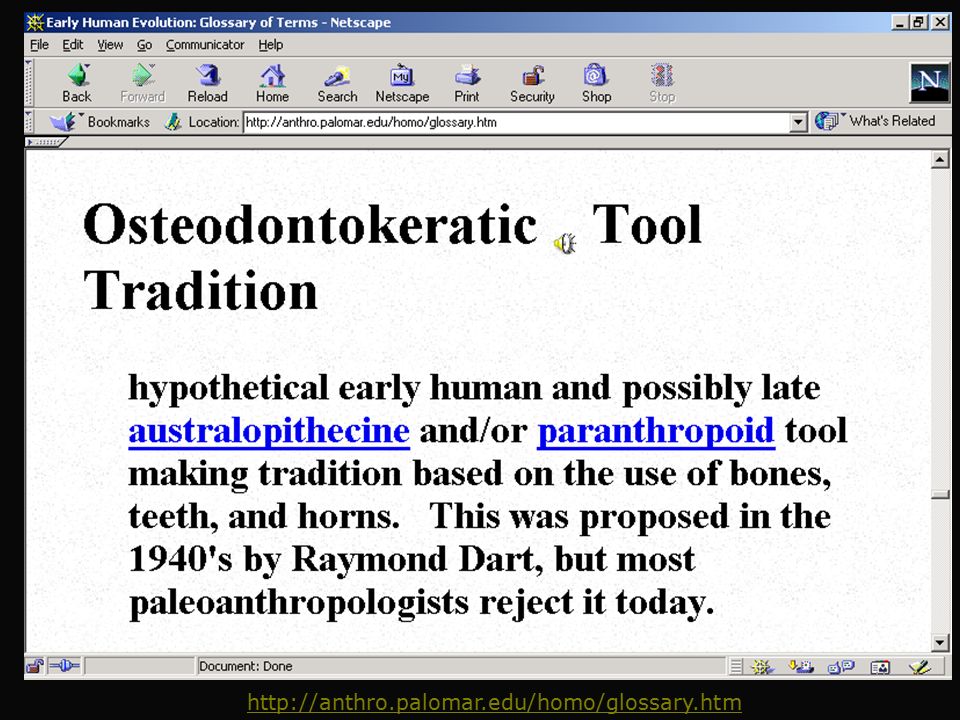Click the Document: Done status text
This screenshot has width=960, height=720.
click(246, 666)
